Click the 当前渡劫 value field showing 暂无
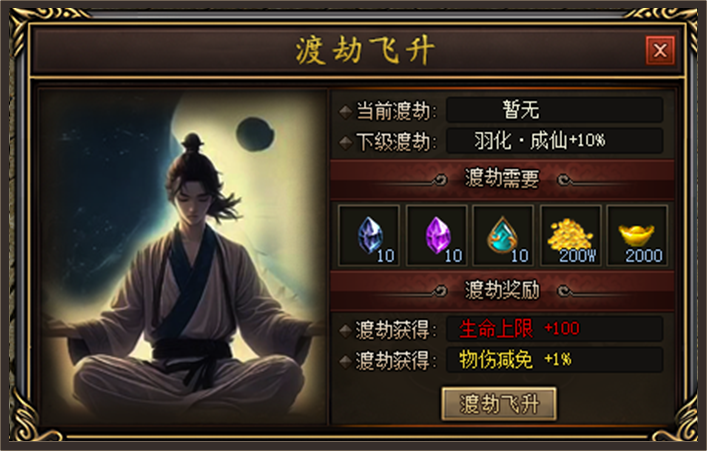 [x=555, y=110]
